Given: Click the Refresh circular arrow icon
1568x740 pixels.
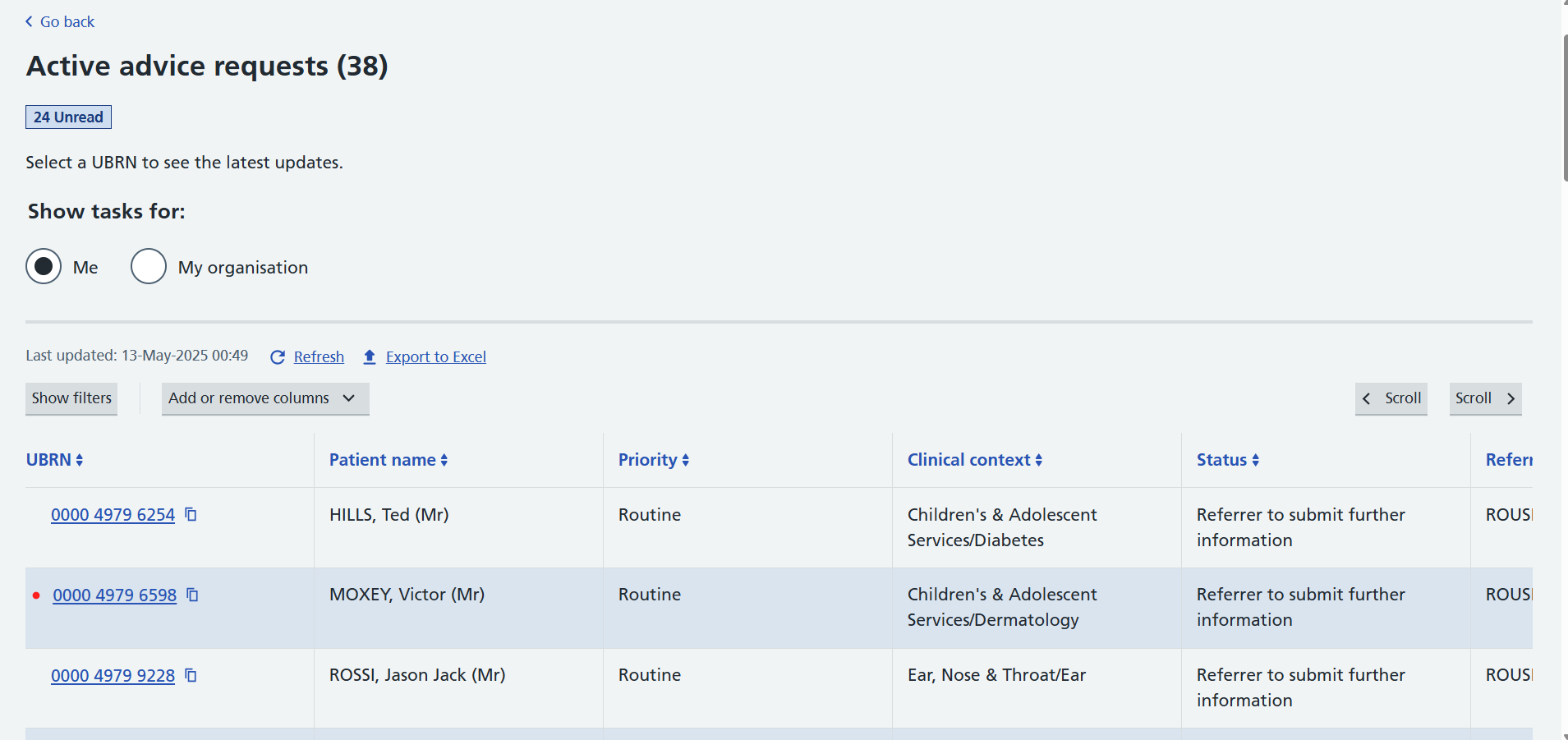Looking at the screenshot, I should [278, 357].
